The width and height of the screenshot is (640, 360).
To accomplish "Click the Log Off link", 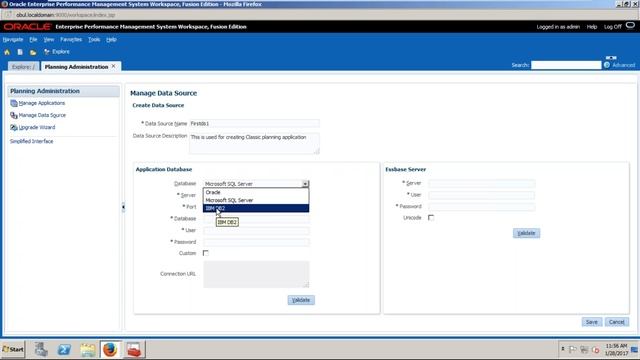I will 613,27.
